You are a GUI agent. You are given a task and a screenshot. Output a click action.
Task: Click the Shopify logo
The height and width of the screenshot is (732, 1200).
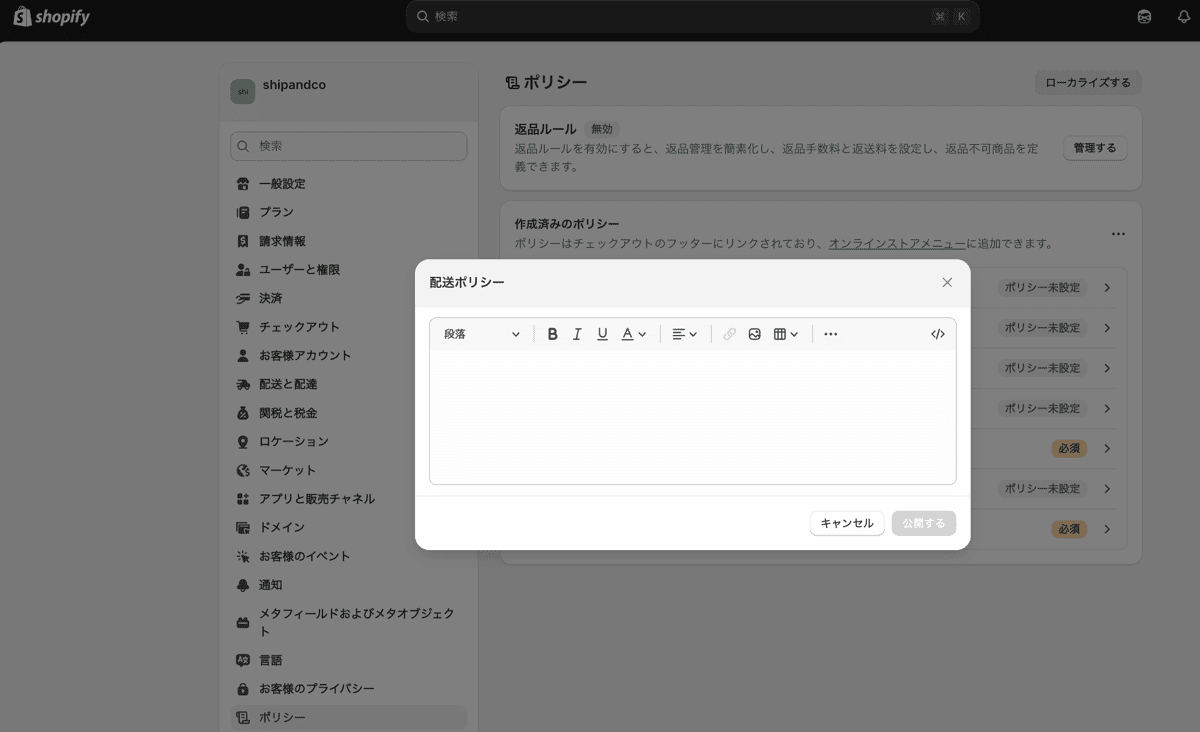point(50,16)
